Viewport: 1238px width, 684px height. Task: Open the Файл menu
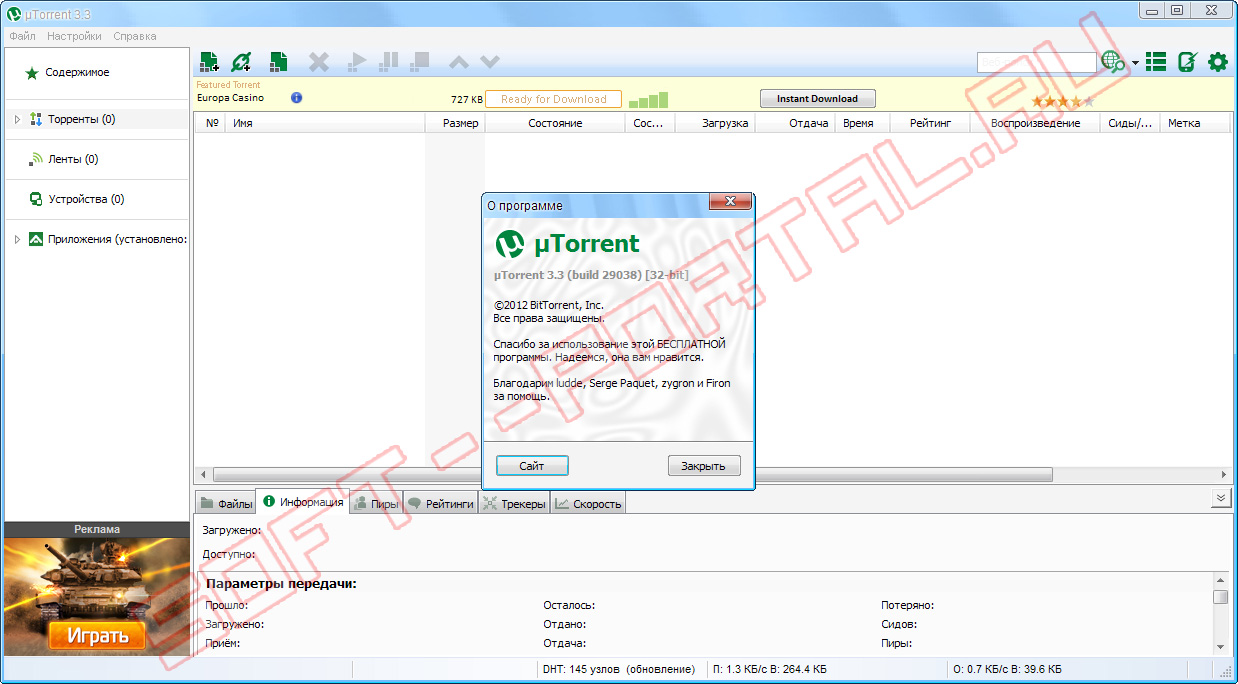[x=22, y=36]
